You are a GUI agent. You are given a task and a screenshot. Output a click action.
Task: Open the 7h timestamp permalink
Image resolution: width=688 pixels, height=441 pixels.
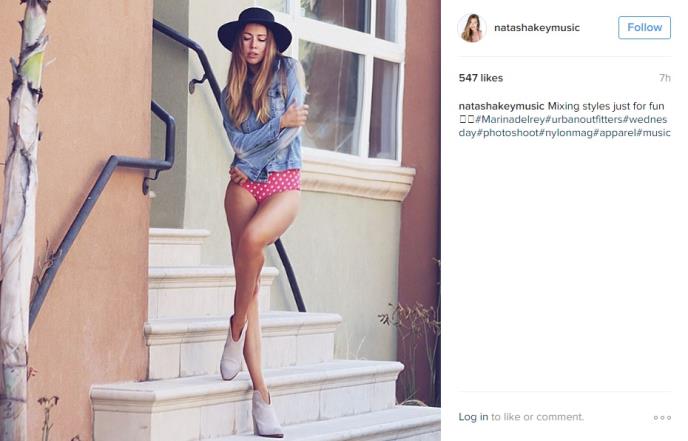click(x=665, y=78)
